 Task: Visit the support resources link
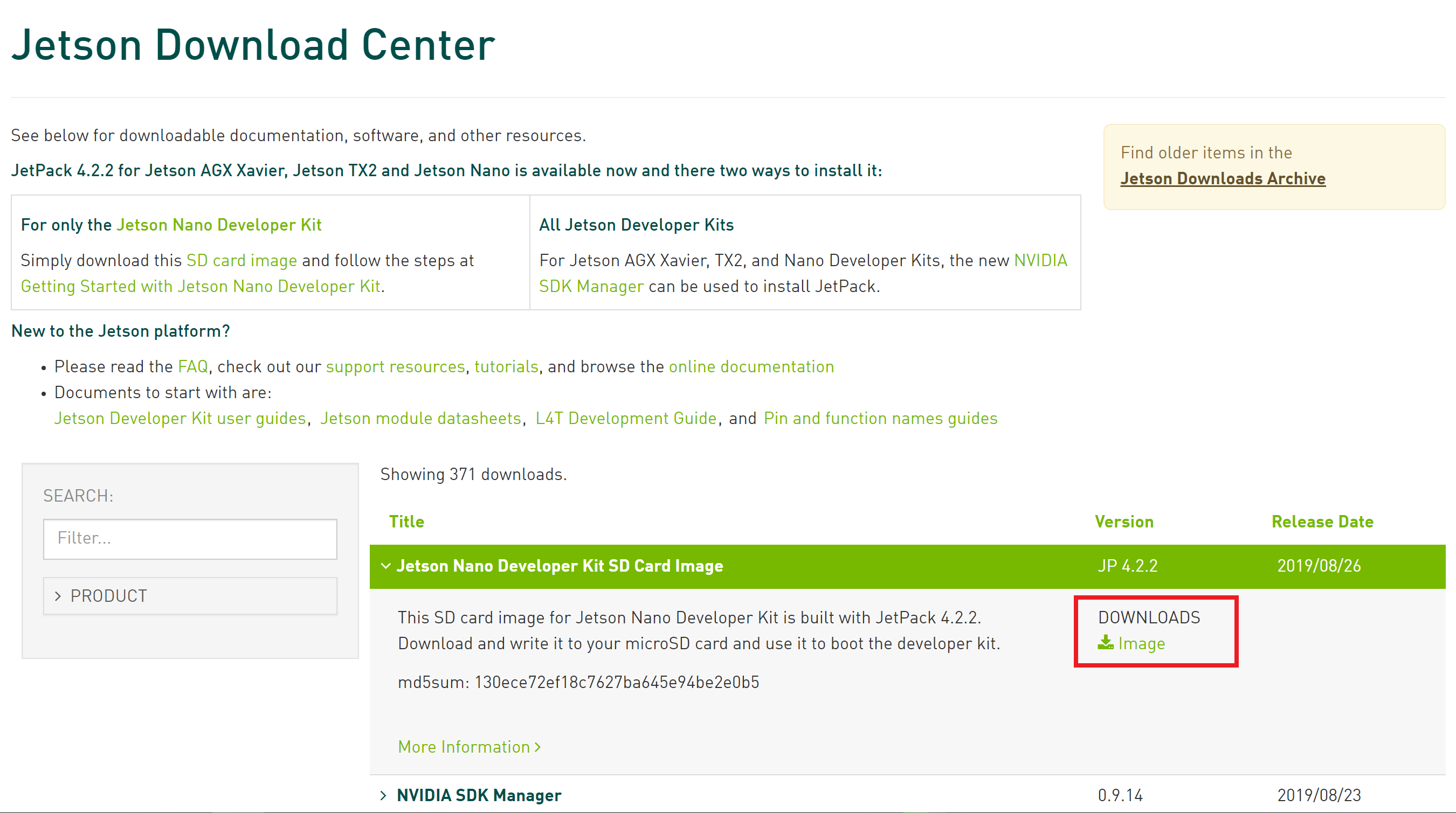tap(395, 367)
